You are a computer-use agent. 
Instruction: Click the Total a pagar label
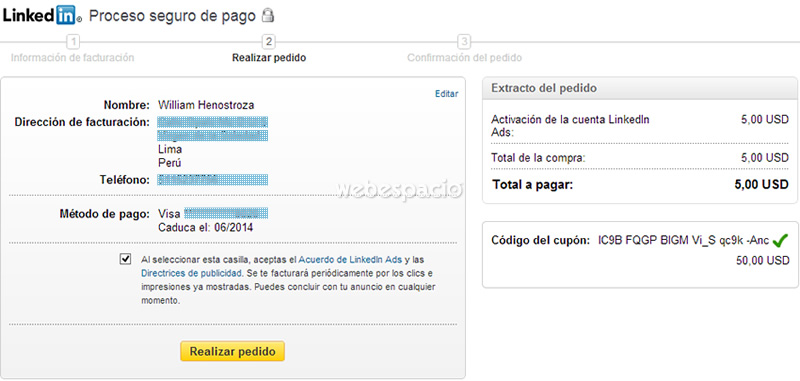tap(533, 185)
